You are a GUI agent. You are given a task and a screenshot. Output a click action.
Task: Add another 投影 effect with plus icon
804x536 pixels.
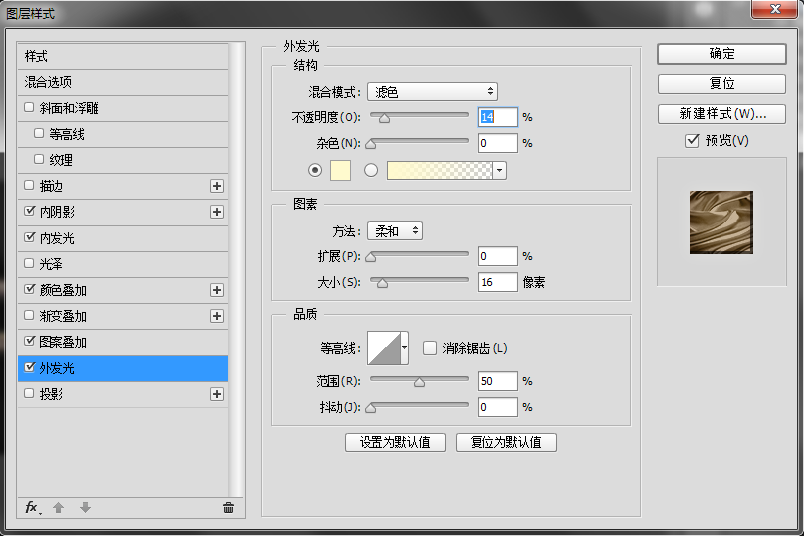pyautogui.click(x=217, y=394)
